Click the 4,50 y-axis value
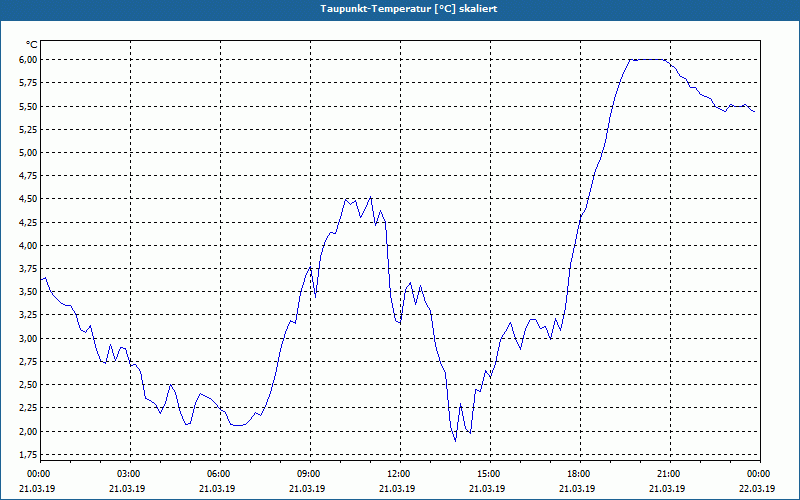Screen dimensions: 800x500 [x=28, y=199]
